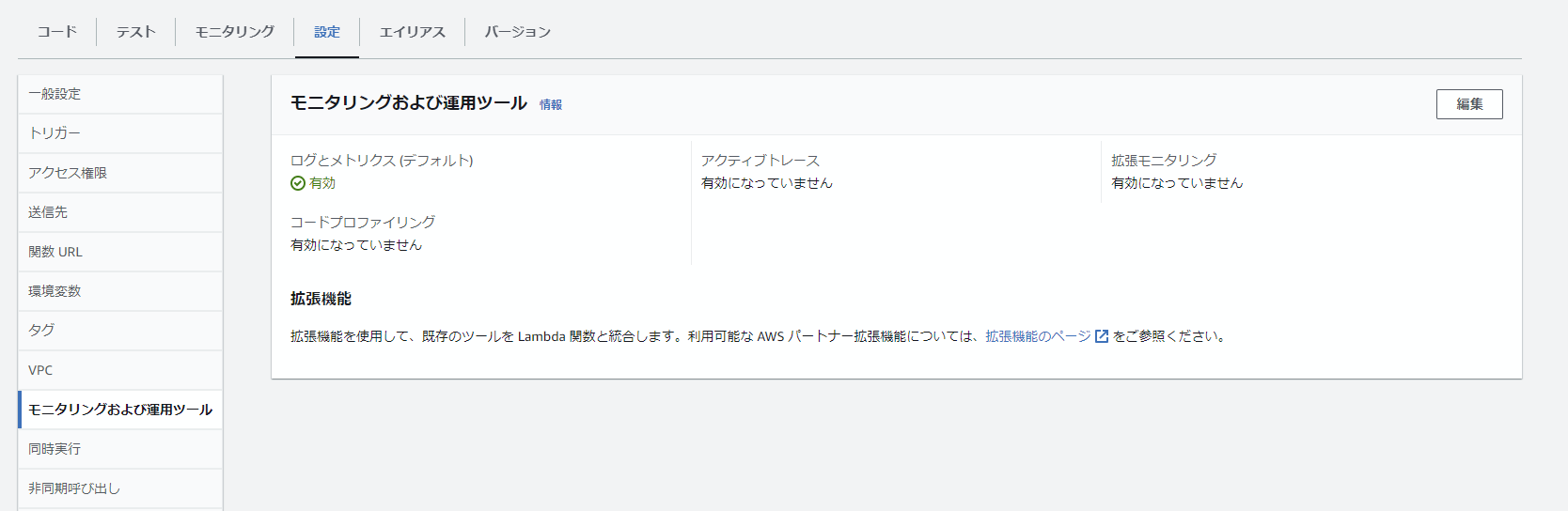Select モニタリングおよび運用ツール sidebar item
The height and width of the screenshot is (511, 1568).
pyautogui.click(x=120, y=410)
